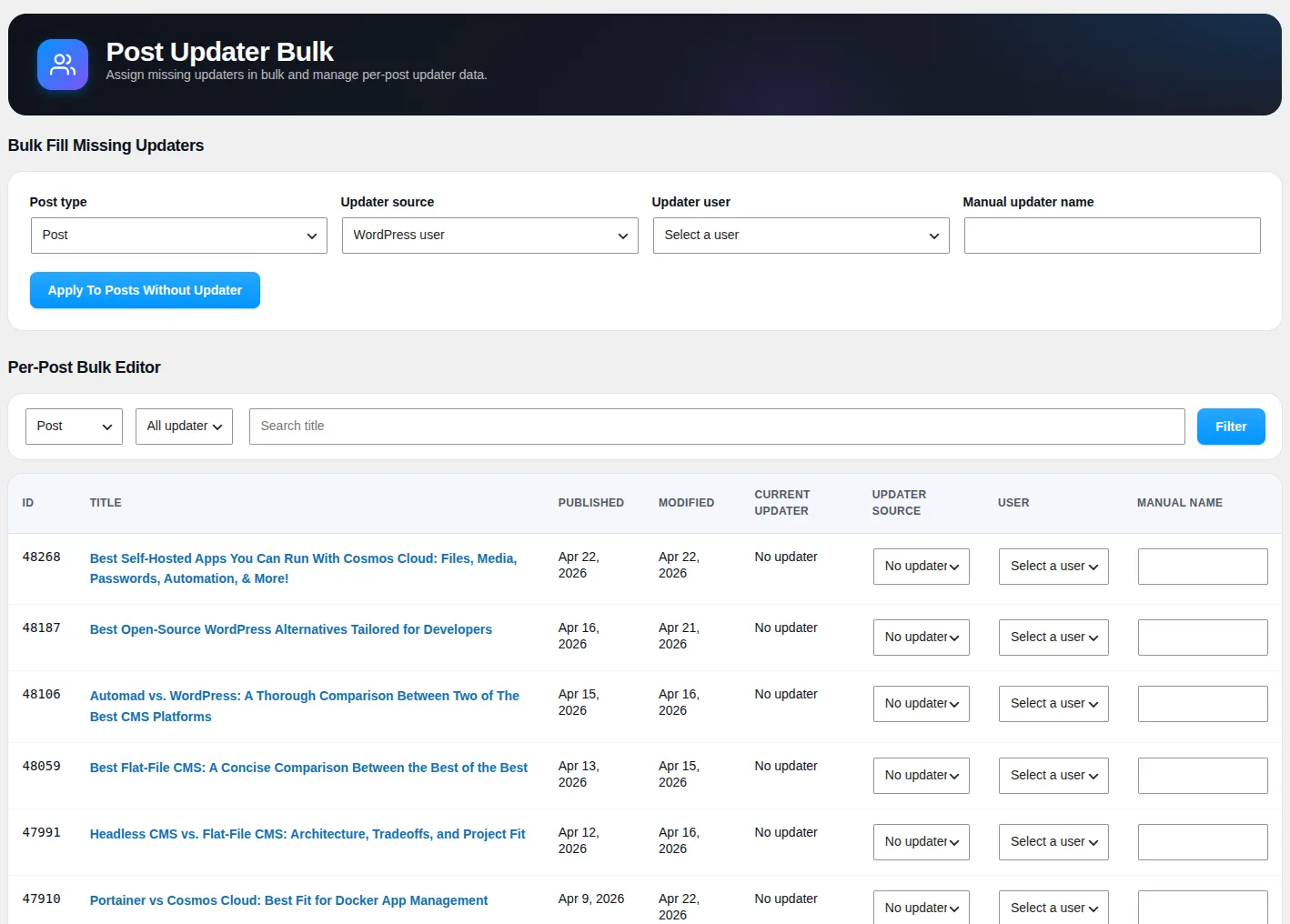Click Apply To Posts Without Updater button
Screen dimensions: 1290x924
pyautogui.click(x=145, y=290)
